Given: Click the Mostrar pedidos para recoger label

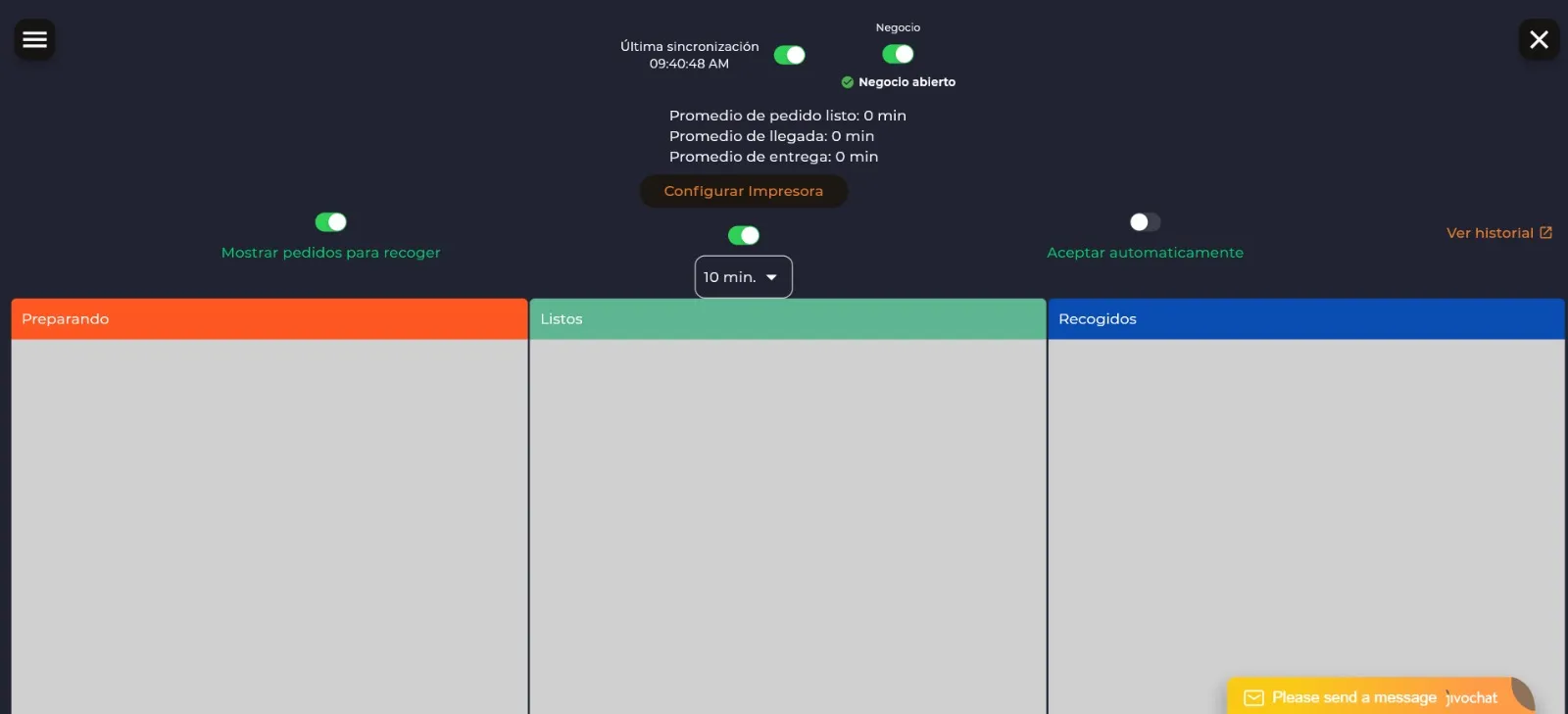Looking at the screenshot, I should point(331,253).
